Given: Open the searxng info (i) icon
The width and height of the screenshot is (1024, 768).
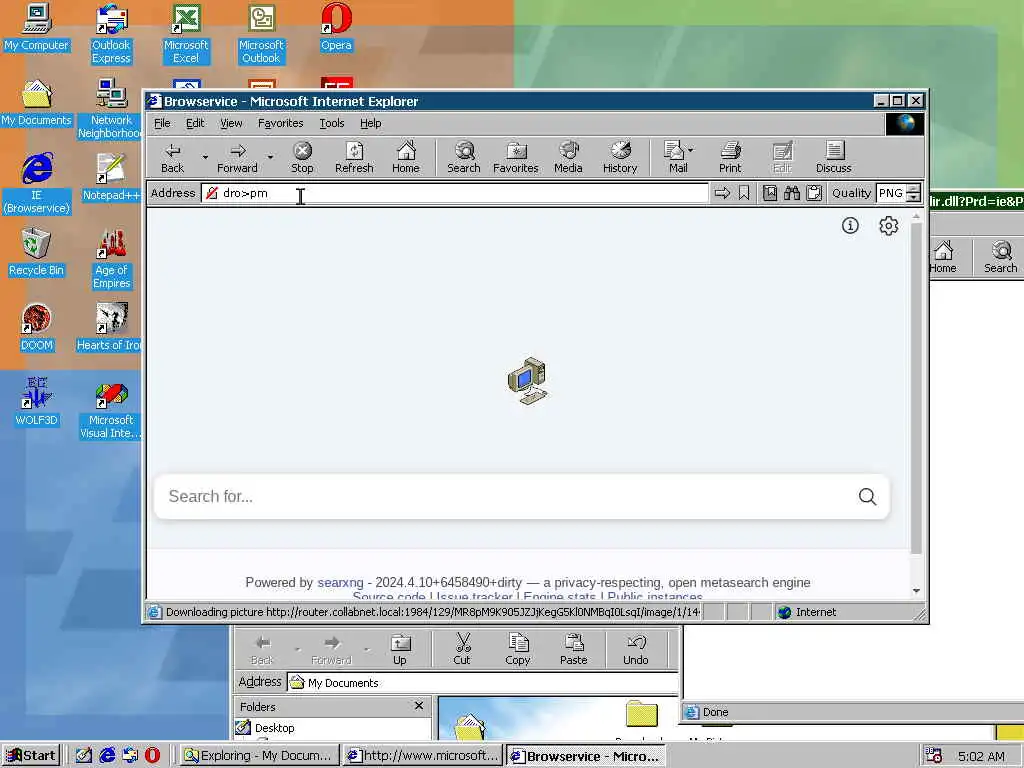Looking at the screenshot, I should (850, 226).
